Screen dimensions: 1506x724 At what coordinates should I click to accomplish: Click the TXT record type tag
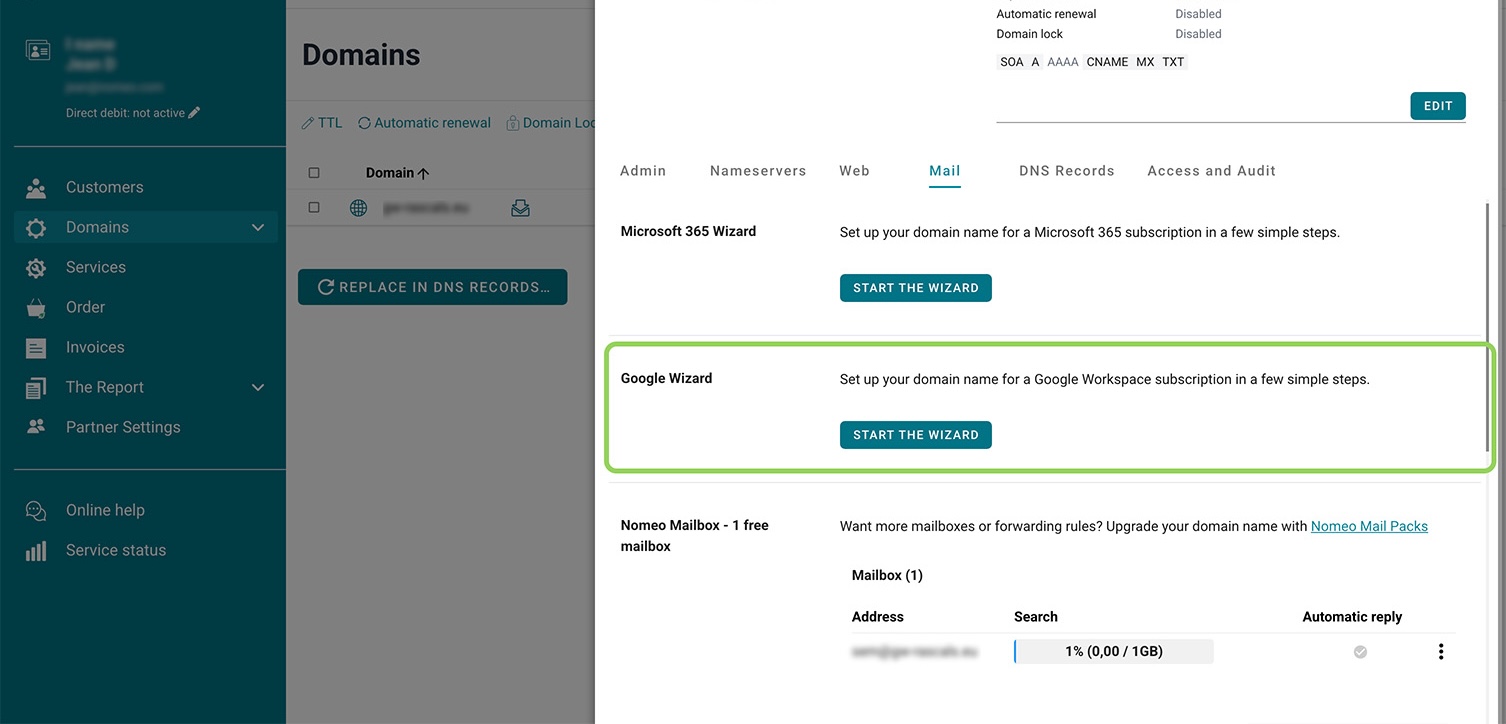tap(1173, 62)
